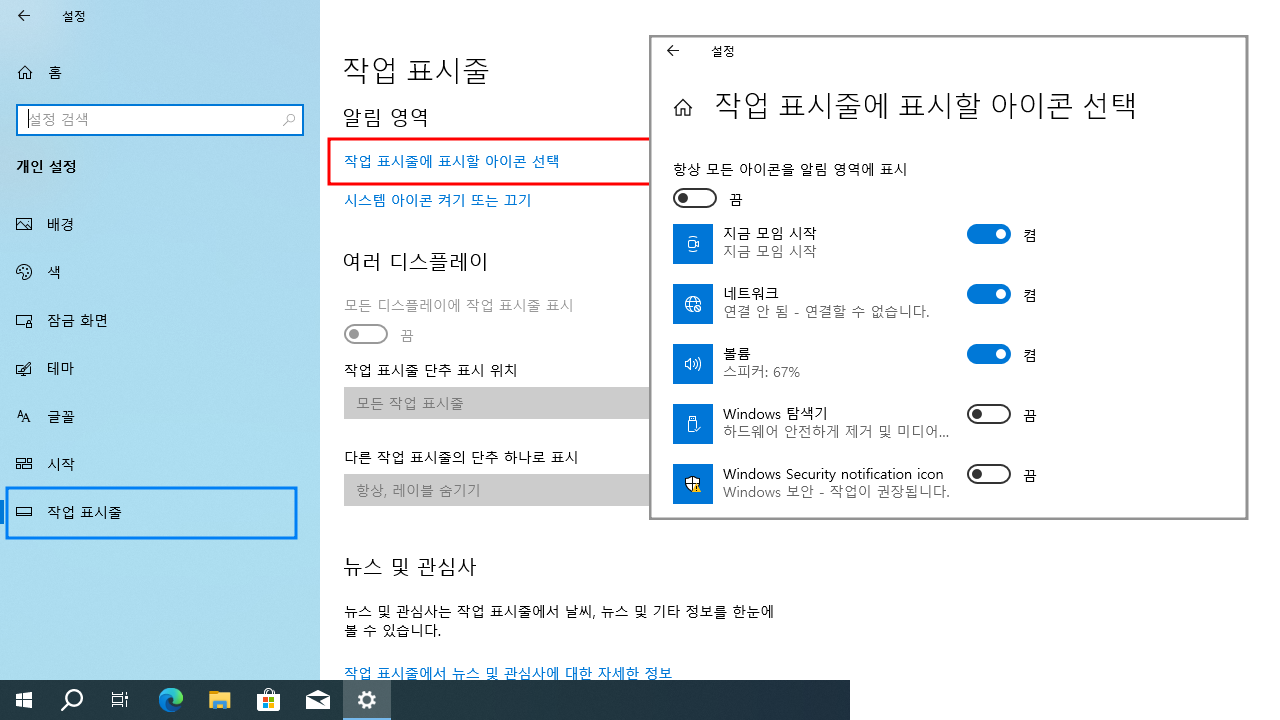Viewport: 1280px width, 720px height.
Task: Turn off the 지금 모임 시작 toggle
Action: pos(989,234)
